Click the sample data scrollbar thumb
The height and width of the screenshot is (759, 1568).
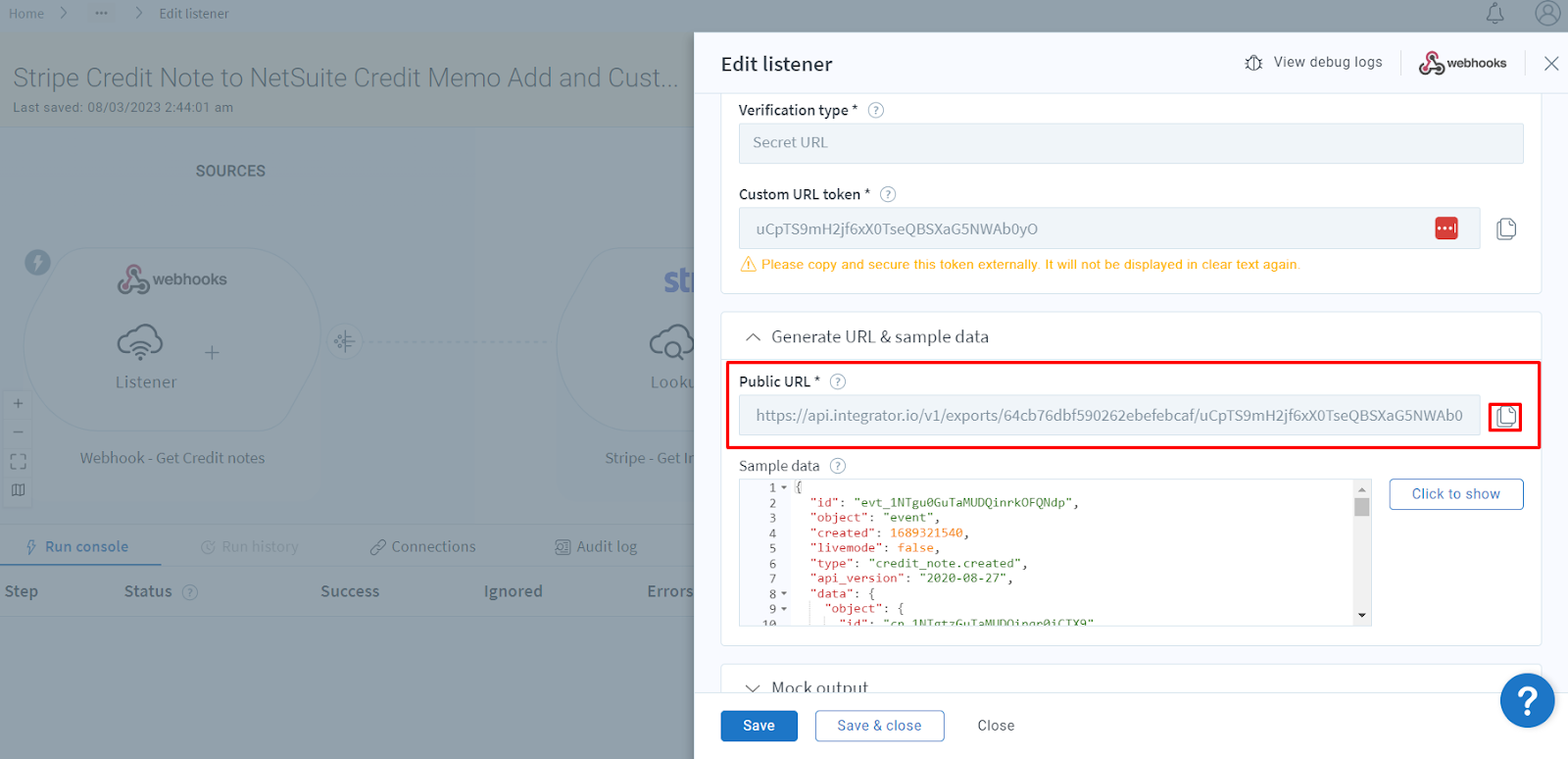[x=1362, y=507]
